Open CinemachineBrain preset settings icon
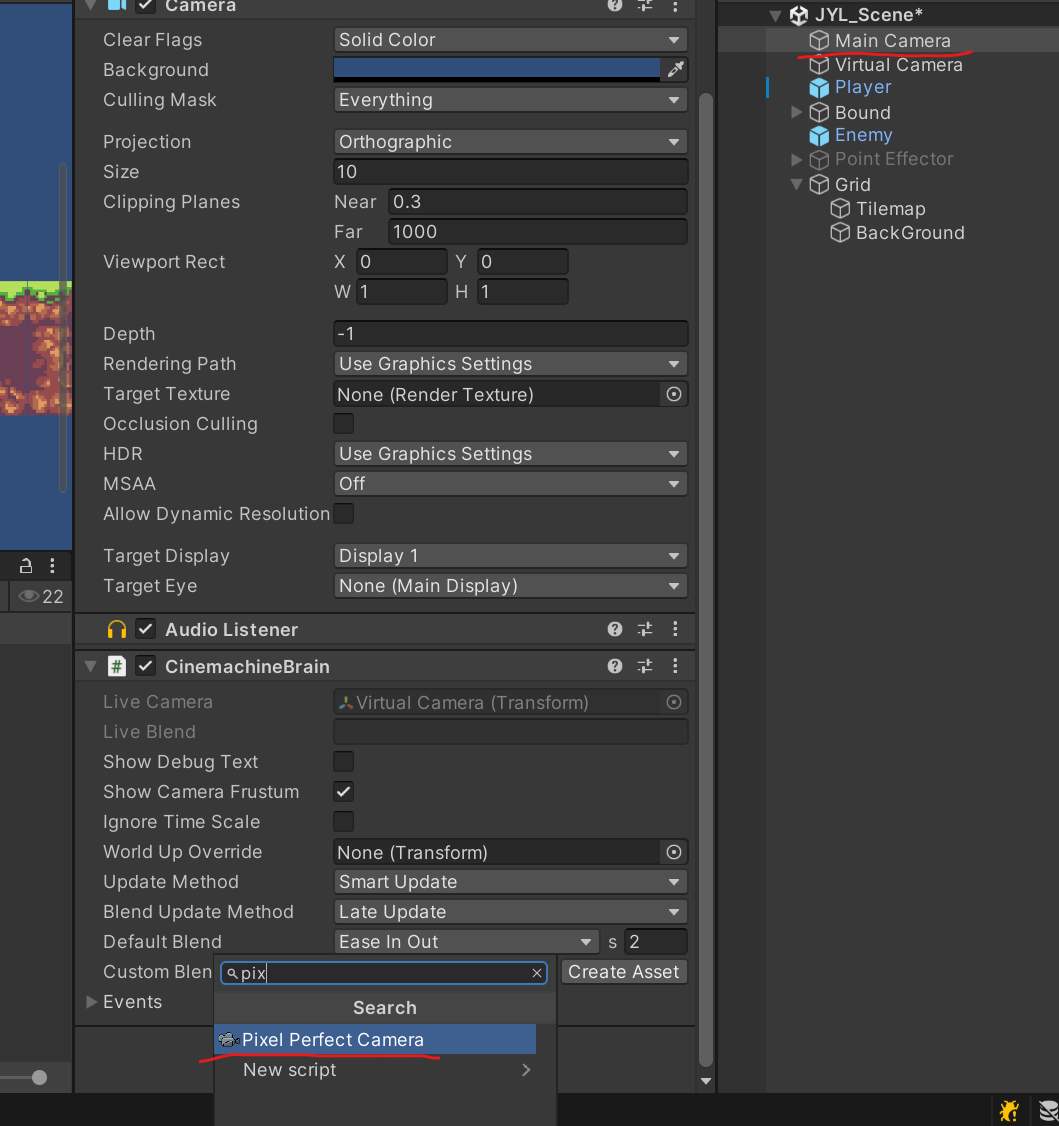The height and width of the screenshot is (1126, 1059). [645, 666]
